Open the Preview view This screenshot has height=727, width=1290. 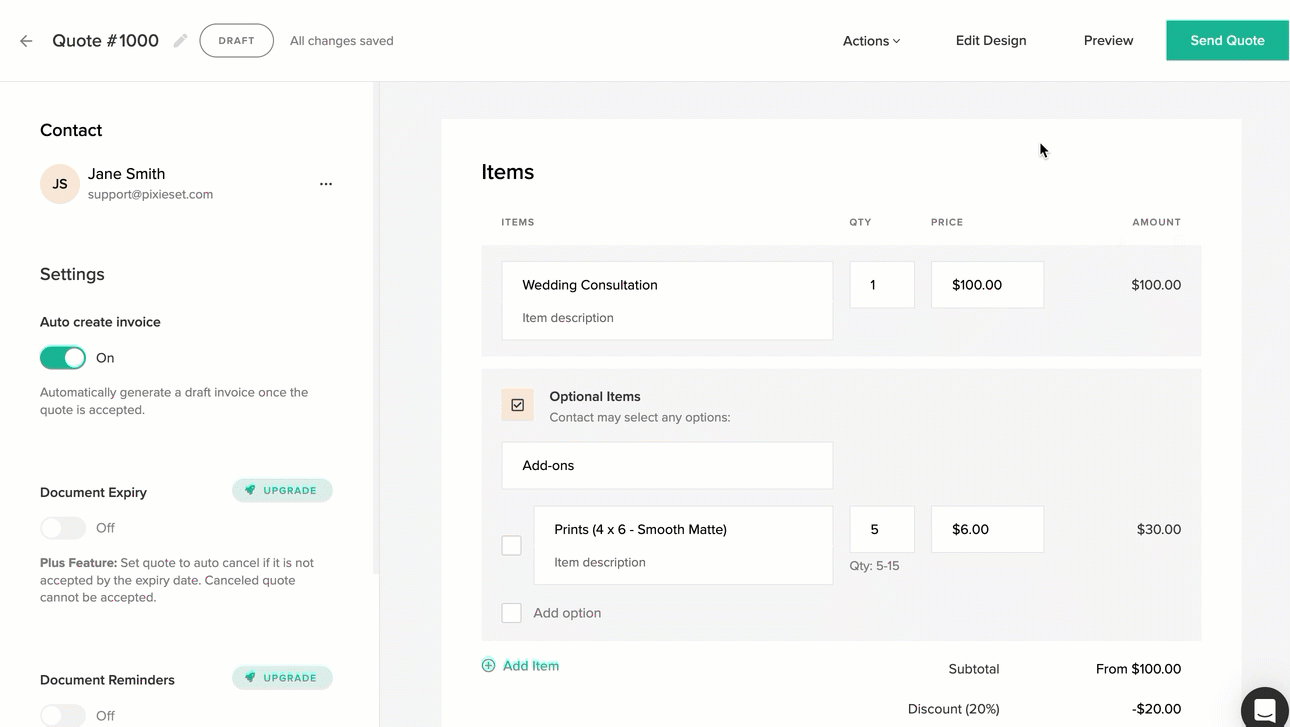tap(1108, 40)
